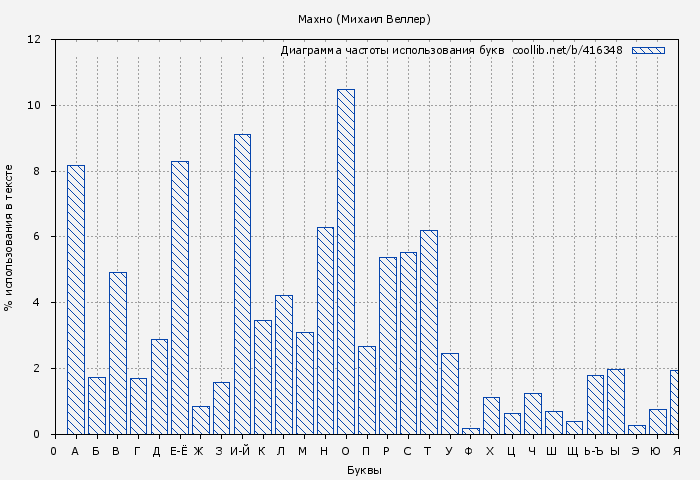Click the x-axis tick label "Ь-Ъ"
This screenshot has width=700, height=480.
click(595, 452)
